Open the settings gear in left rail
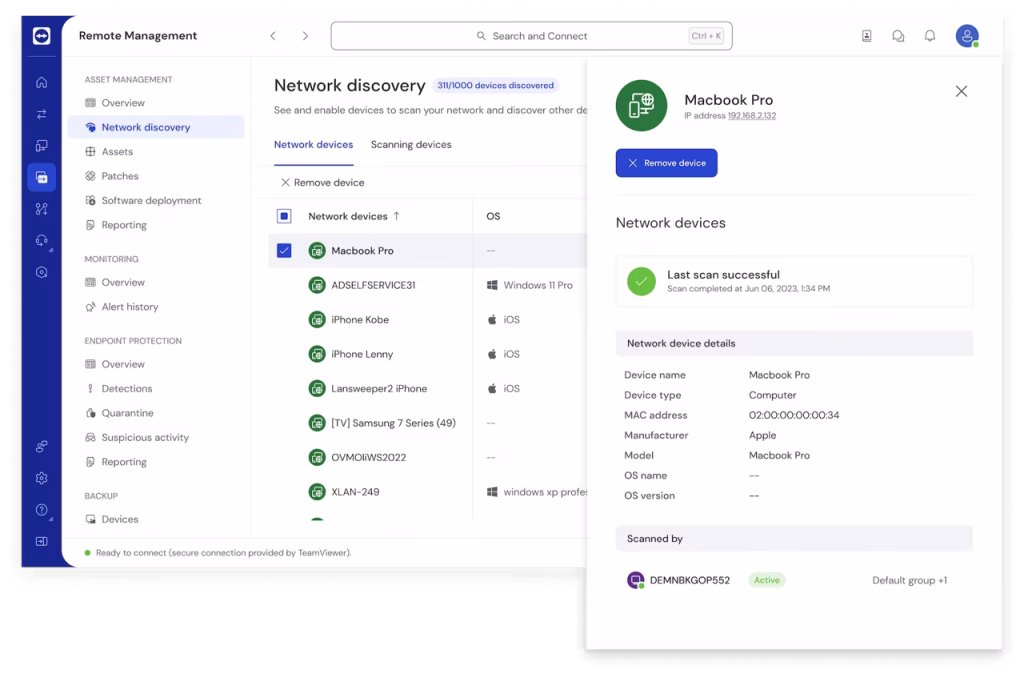This screenshot has width=1024, height=678. click(x=41, y=478)
